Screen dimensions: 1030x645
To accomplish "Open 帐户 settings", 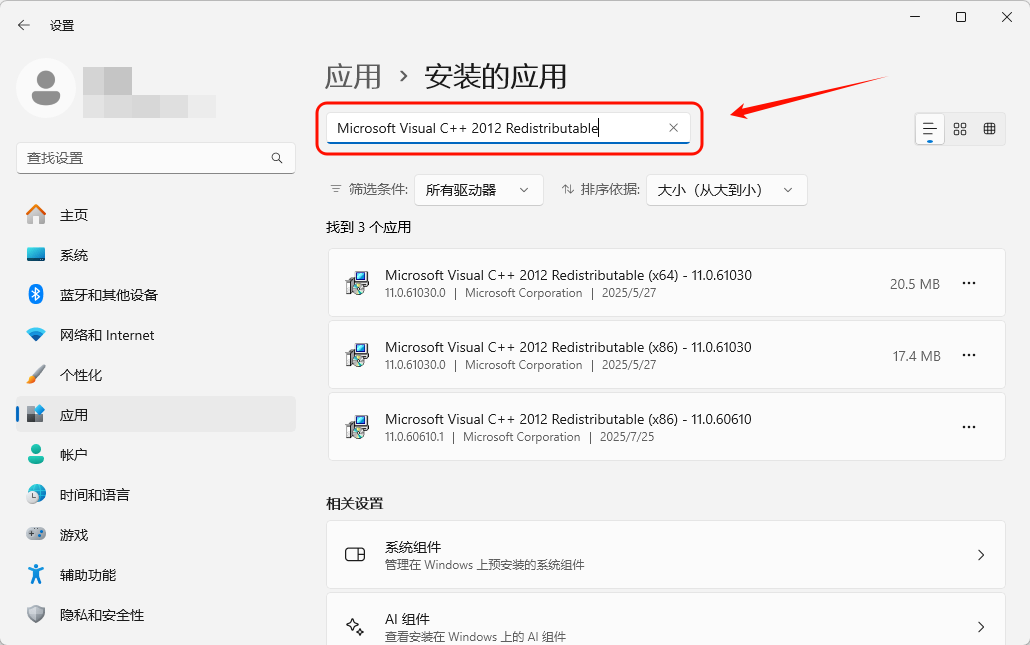I will pyautogui.click(x=156, y=455).
